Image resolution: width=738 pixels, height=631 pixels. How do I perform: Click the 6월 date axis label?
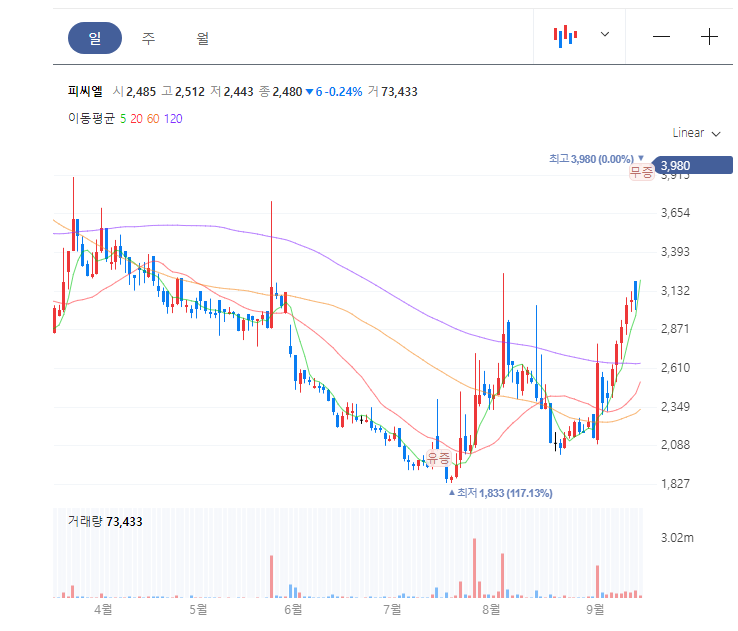point(293,610)
